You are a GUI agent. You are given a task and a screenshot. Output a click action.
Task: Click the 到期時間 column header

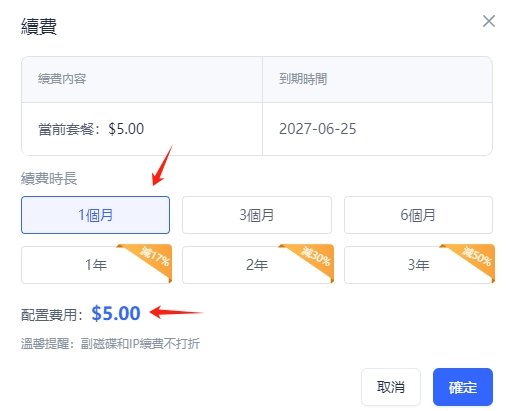303,79
